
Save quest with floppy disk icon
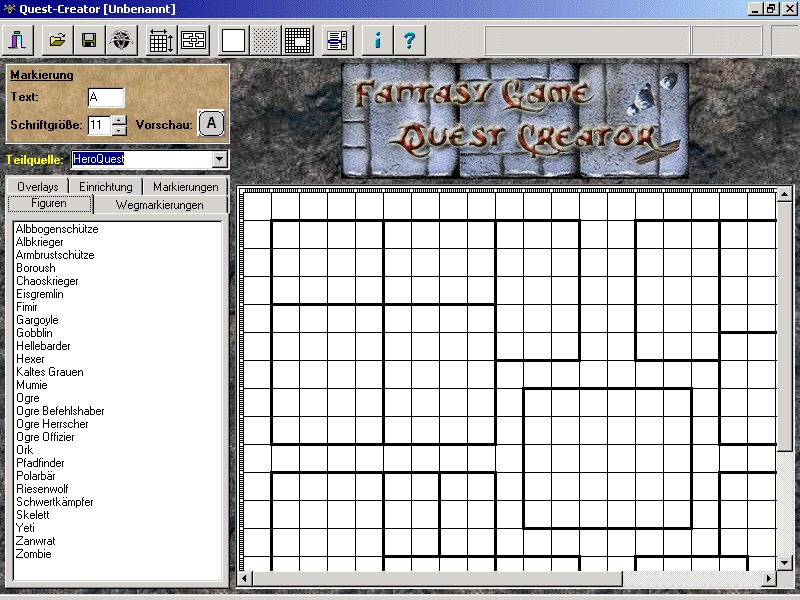coord(89,40)
